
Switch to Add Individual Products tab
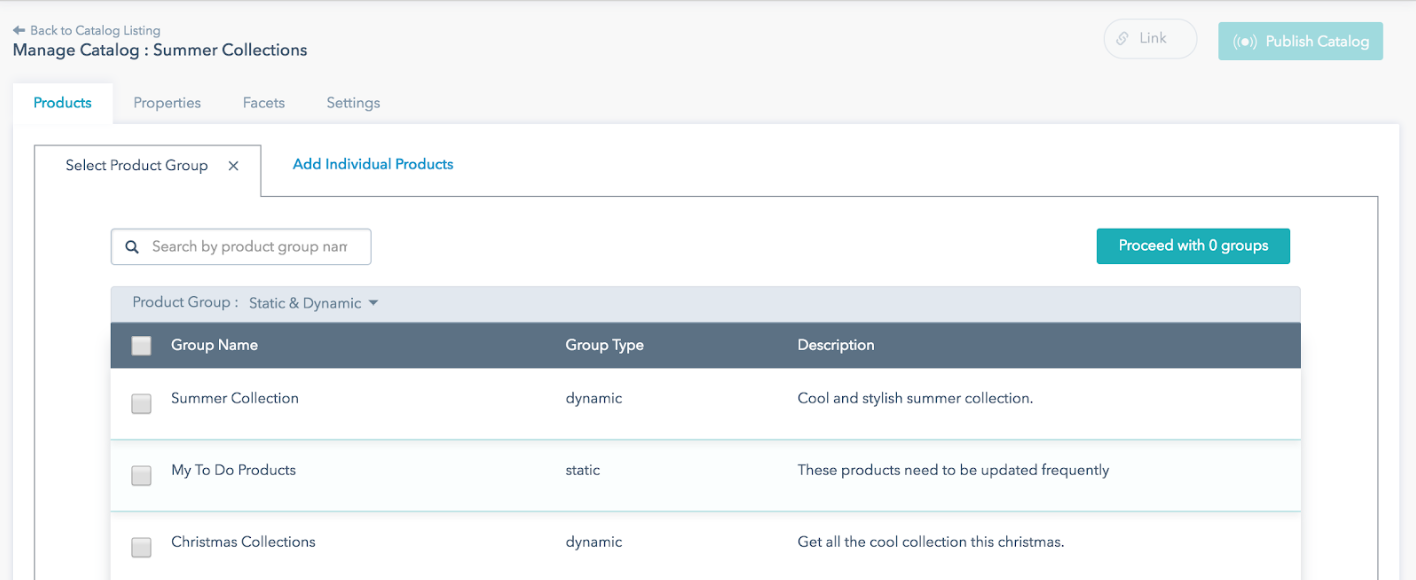pyautogui.click(x=373, y=164)
